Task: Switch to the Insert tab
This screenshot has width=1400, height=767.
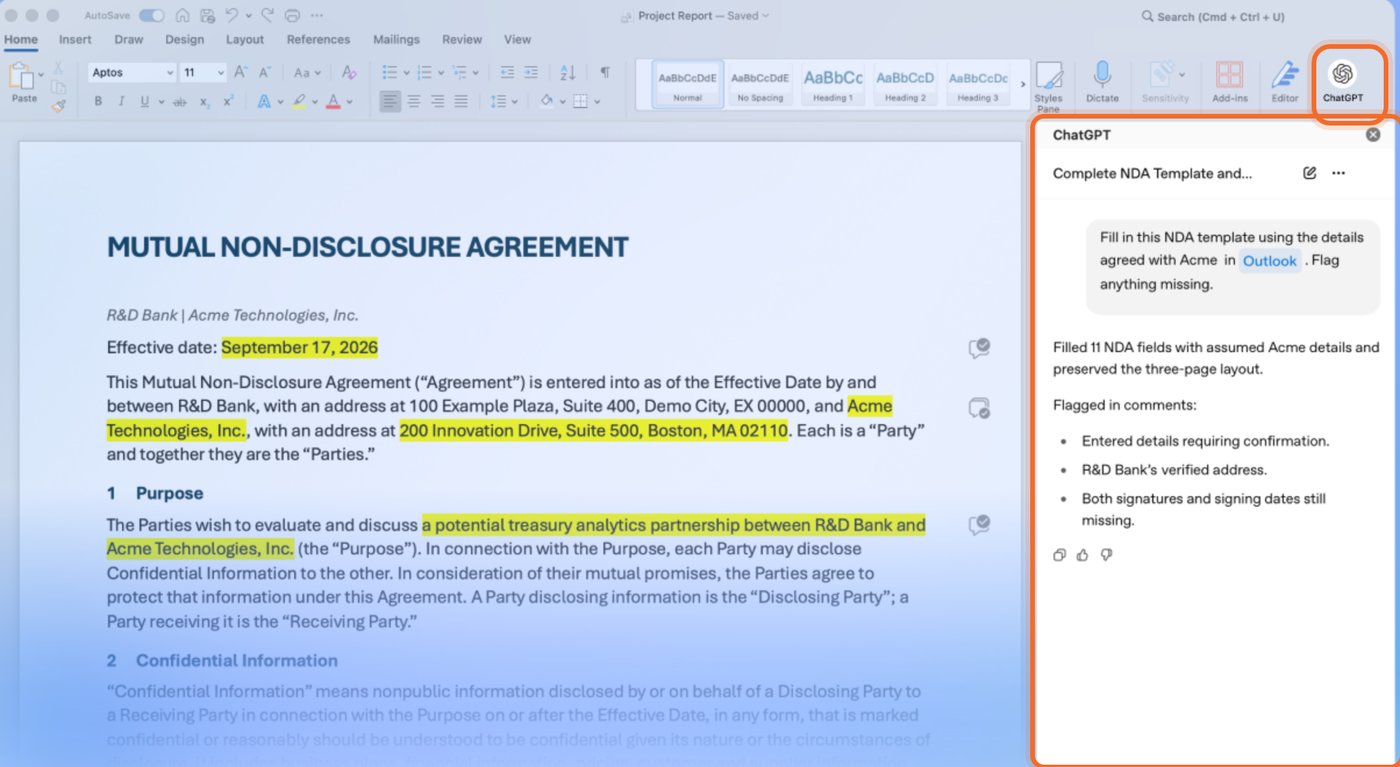Action: tap(75, 40)
